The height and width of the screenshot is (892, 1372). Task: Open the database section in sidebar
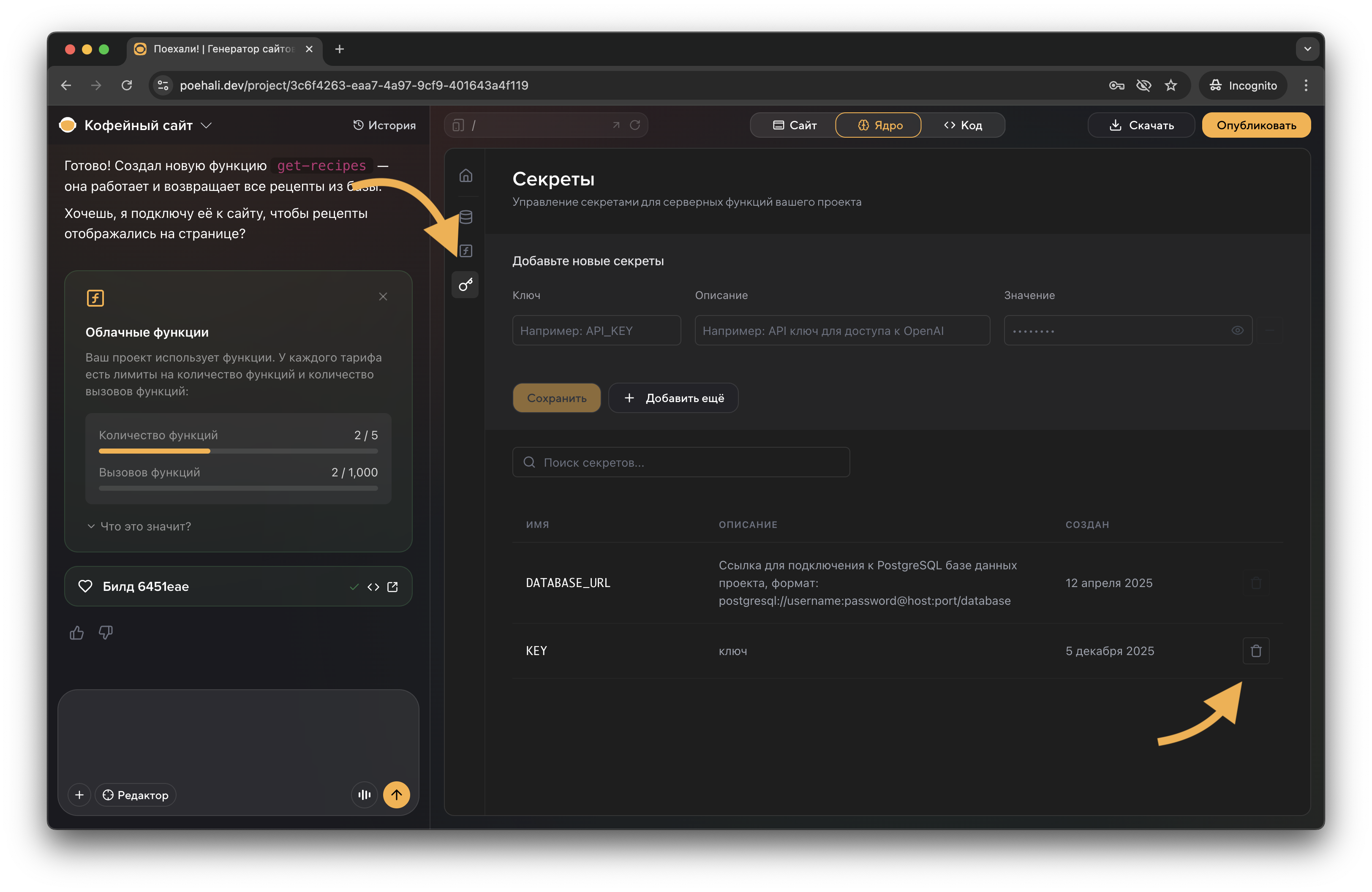point(466,217)
